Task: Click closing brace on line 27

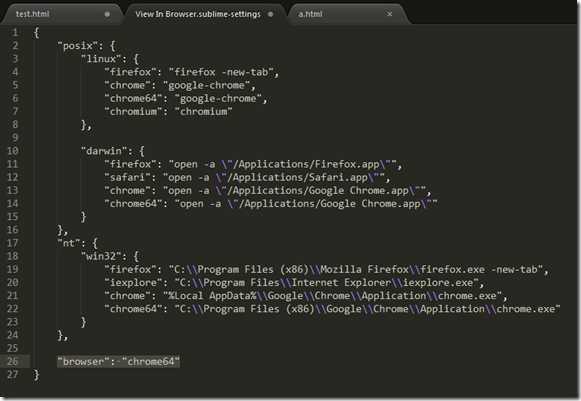Action: pyautogui.click(x=36, y=374)
